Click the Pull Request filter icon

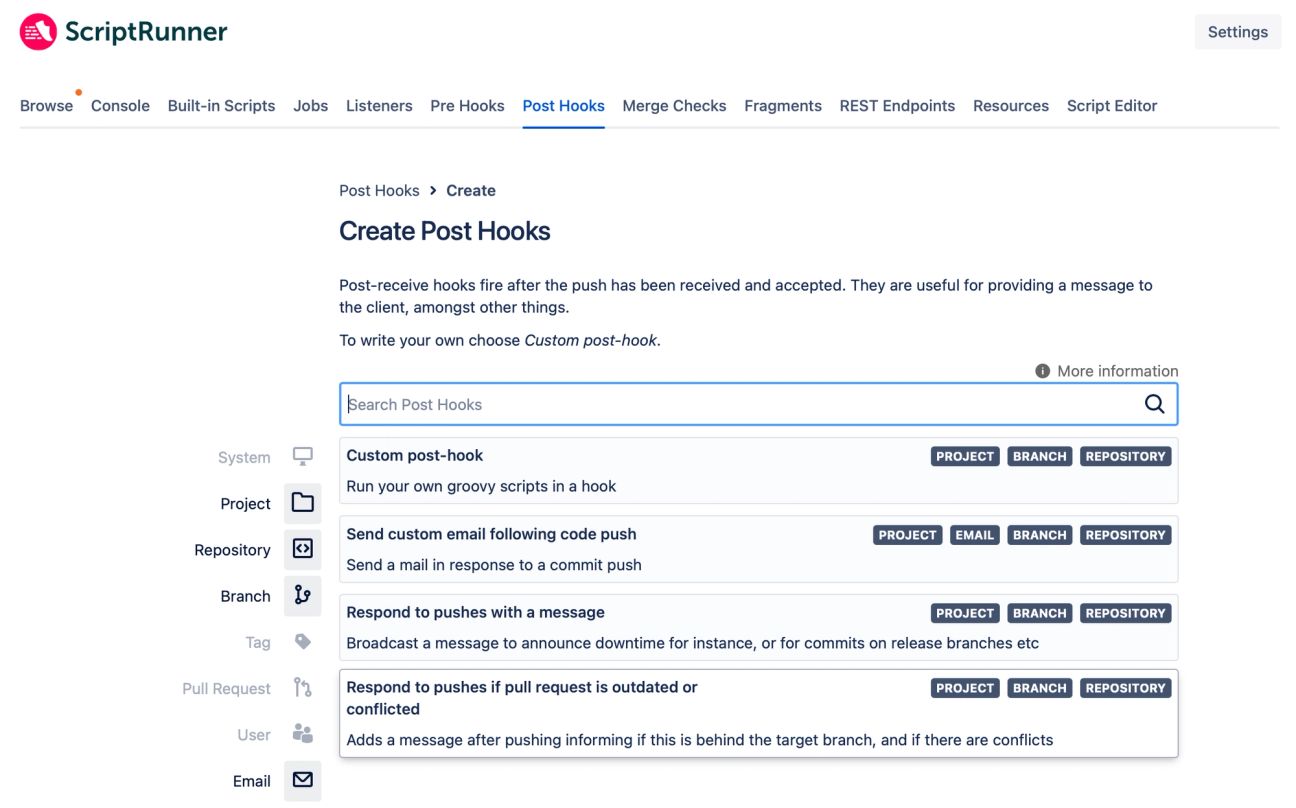(303, 688)
